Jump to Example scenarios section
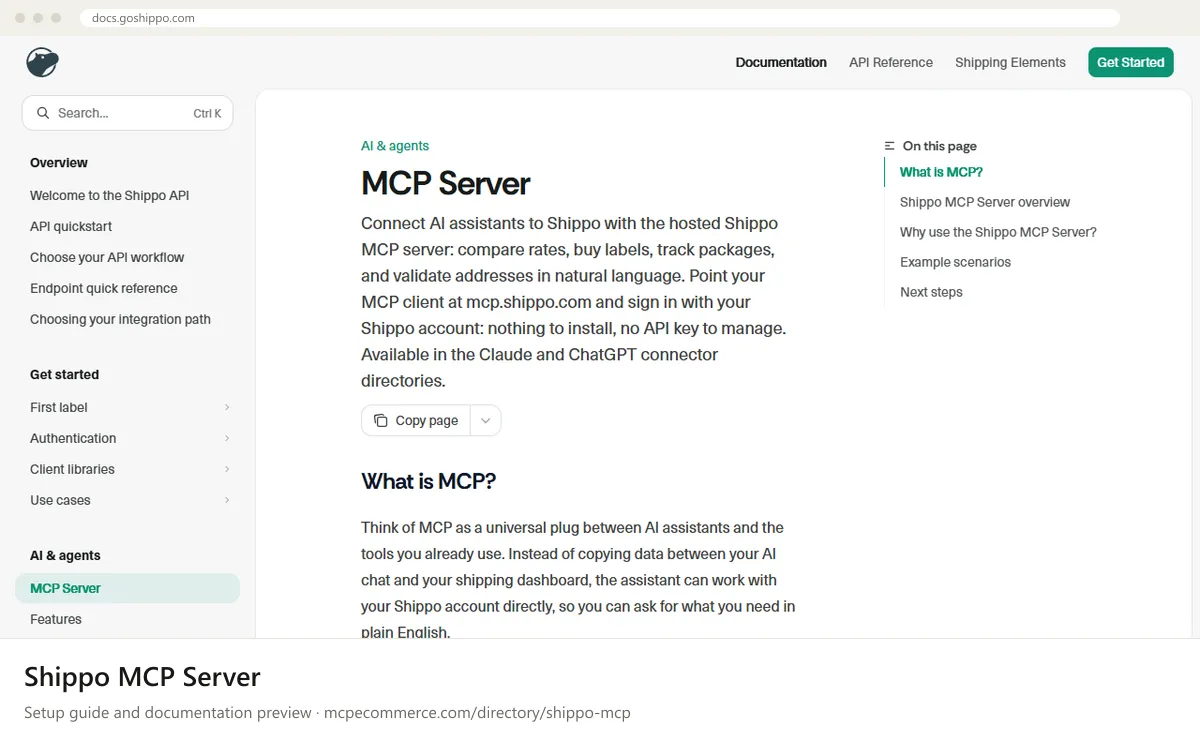Image resolution: width=1200 pixels, height=750 pixels. point(955,262)
